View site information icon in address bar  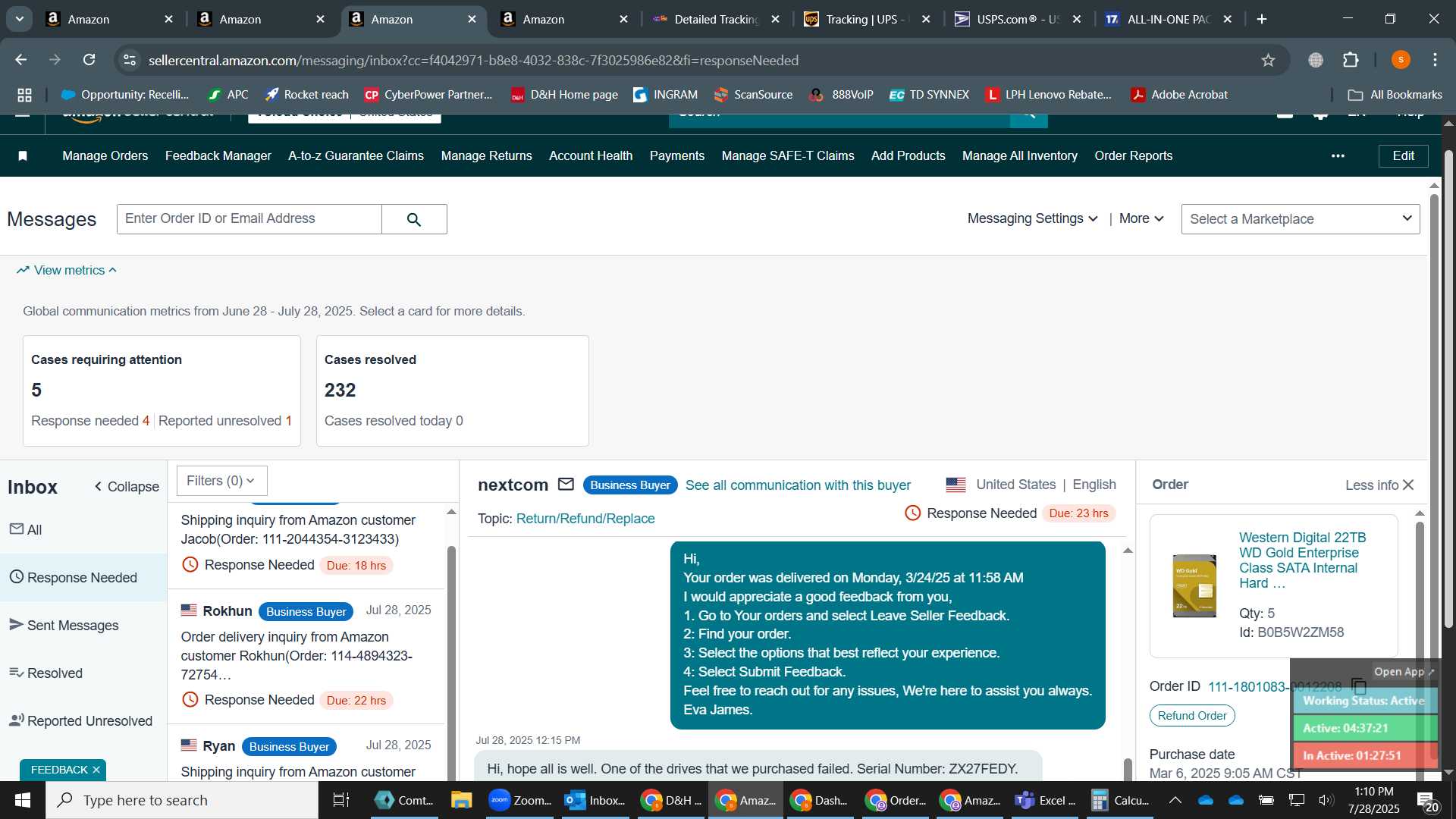click(x=130, y=60)
